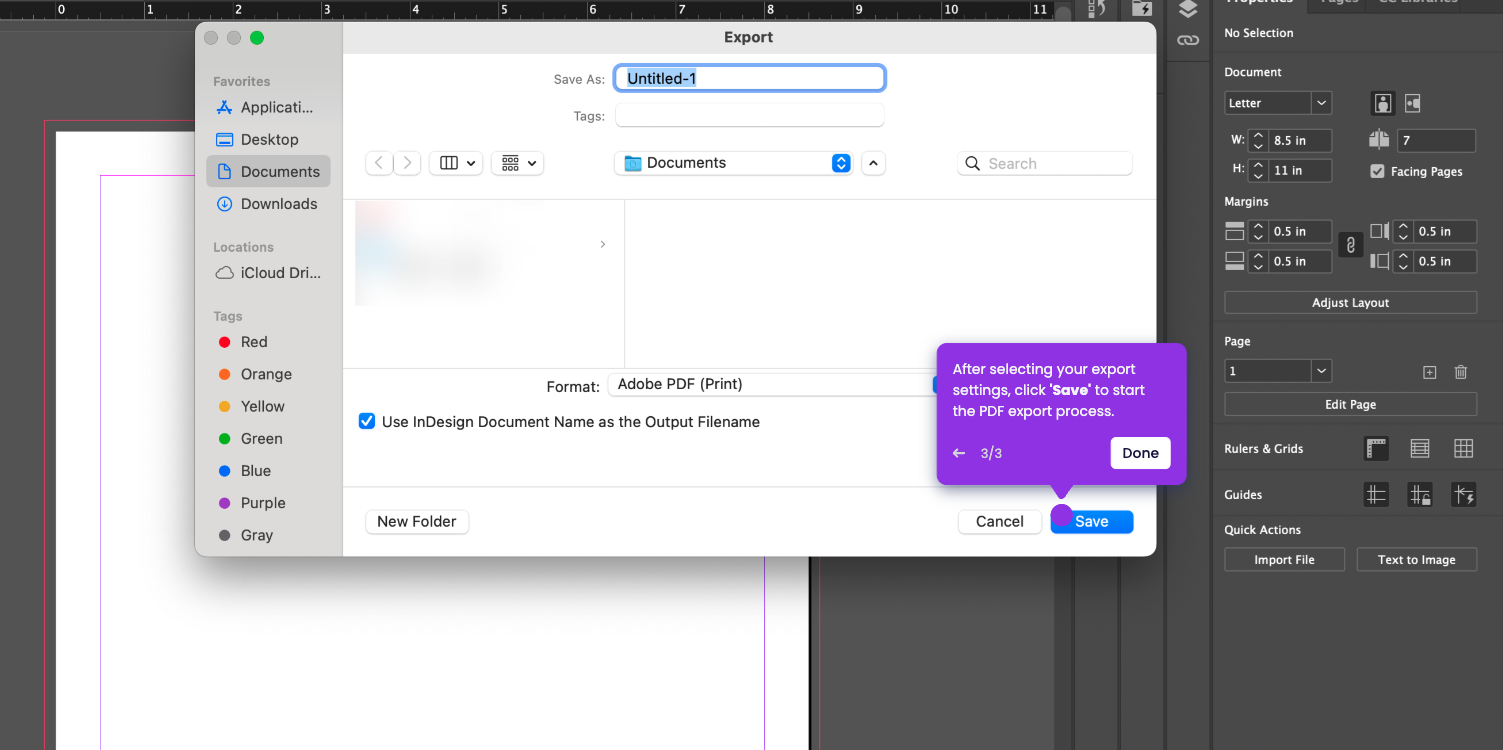The image size is (1503, 750).
Task: Toggle show guides icon
Action: (1376, 494)
